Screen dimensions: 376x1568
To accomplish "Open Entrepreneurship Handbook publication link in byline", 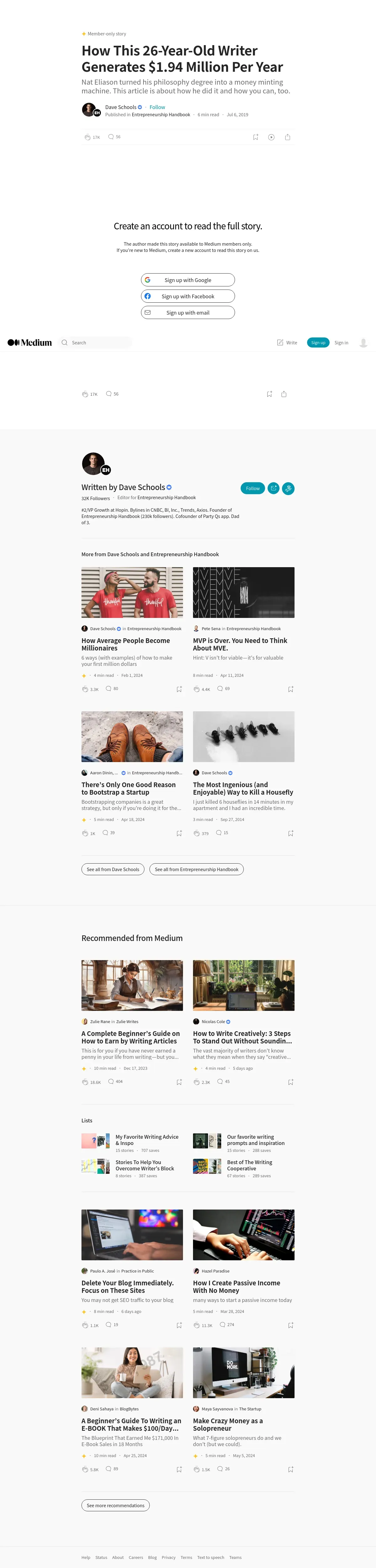I will 161,114.
